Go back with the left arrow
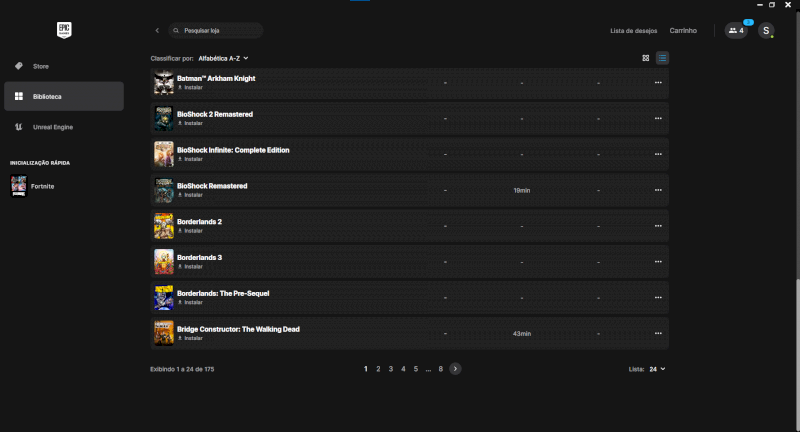 (157, 31)
